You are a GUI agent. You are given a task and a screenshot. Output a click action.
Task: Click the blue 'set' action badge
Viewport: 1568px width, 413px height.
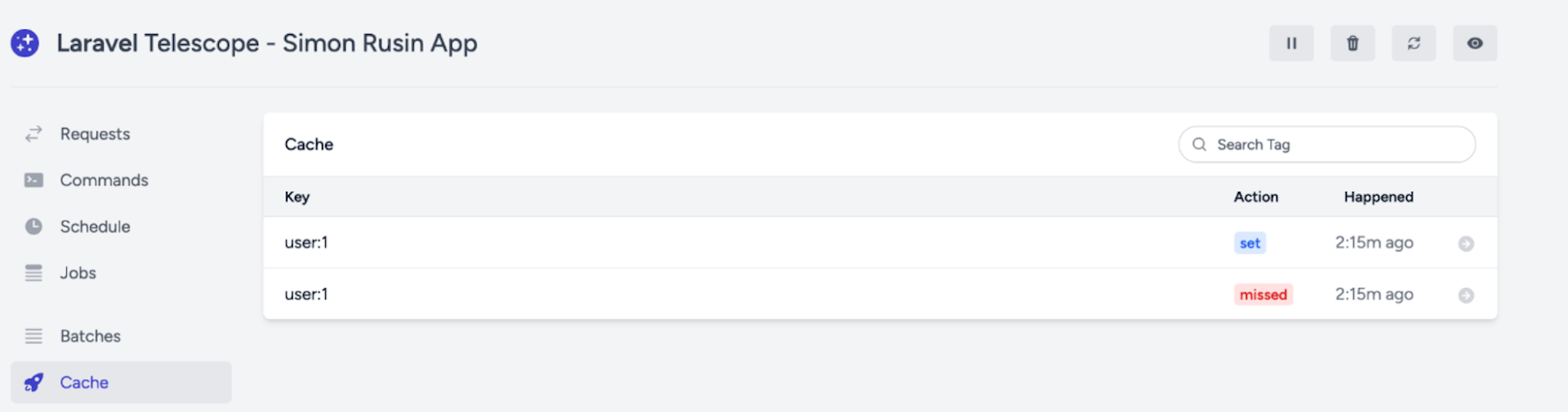pos(1249,243)
